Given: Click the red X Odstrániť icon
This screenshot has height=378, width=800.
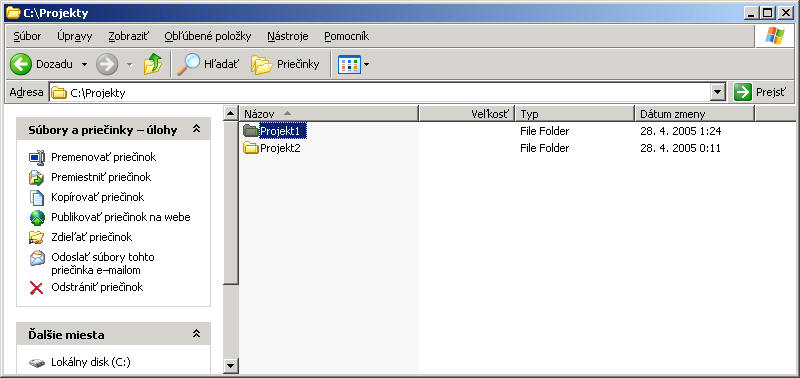Looking at the screenshot, I should [37, 288].
